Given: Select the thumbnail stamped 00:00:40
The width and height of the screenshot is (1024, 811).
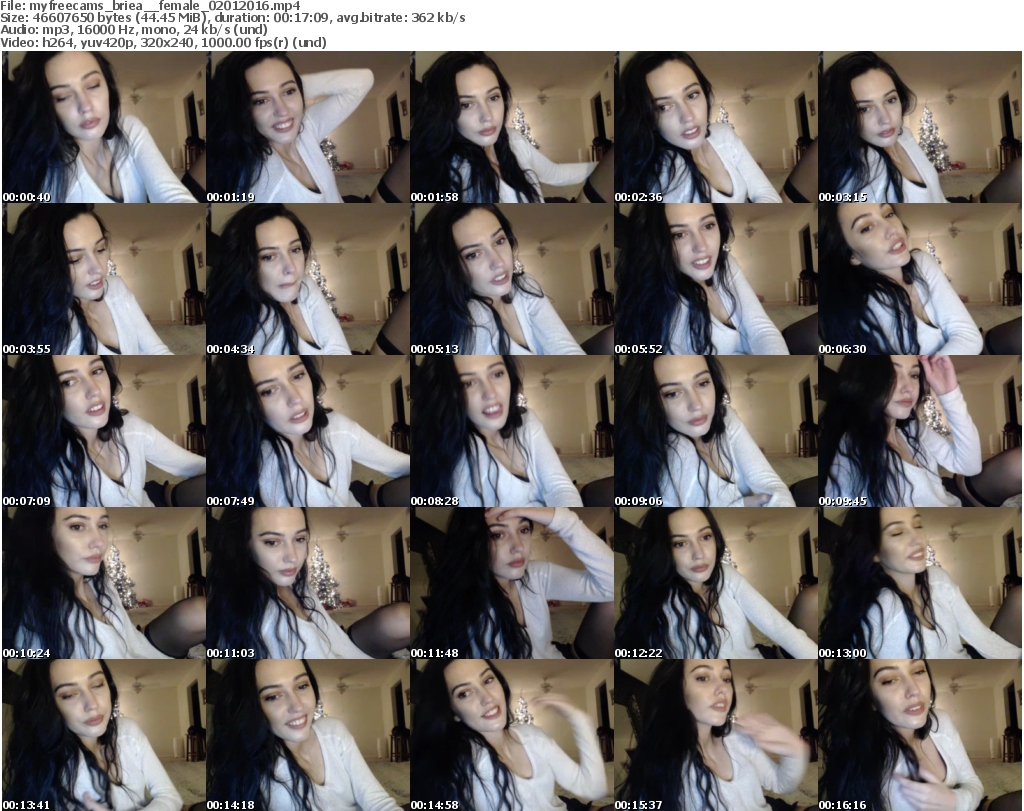Looking at the screenshot, I should tap(104, 127).
